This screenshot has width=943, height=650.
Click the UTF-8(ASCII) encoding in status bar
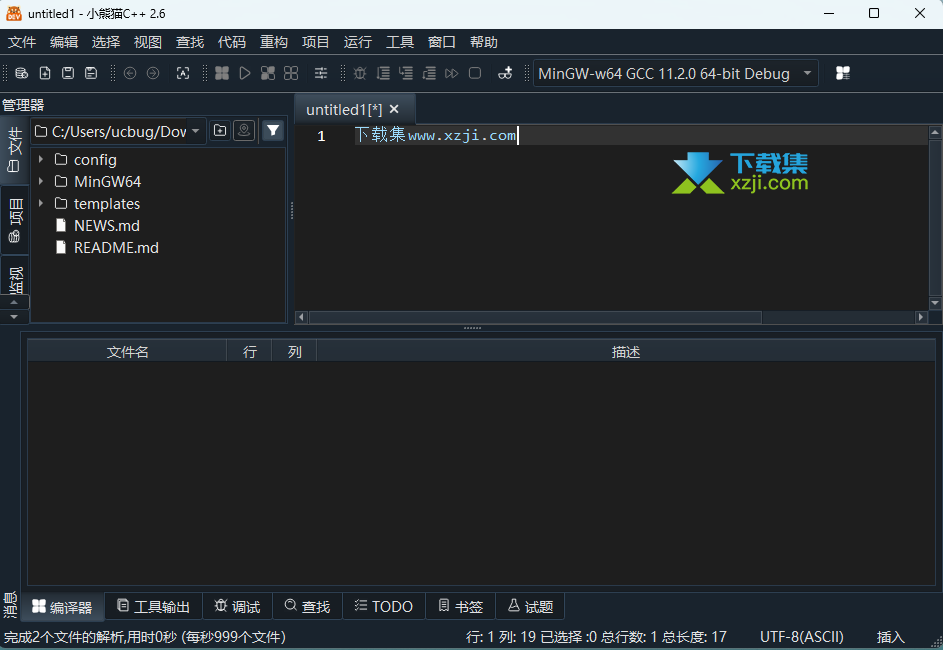pyautogui.click(x=802, y=637)
